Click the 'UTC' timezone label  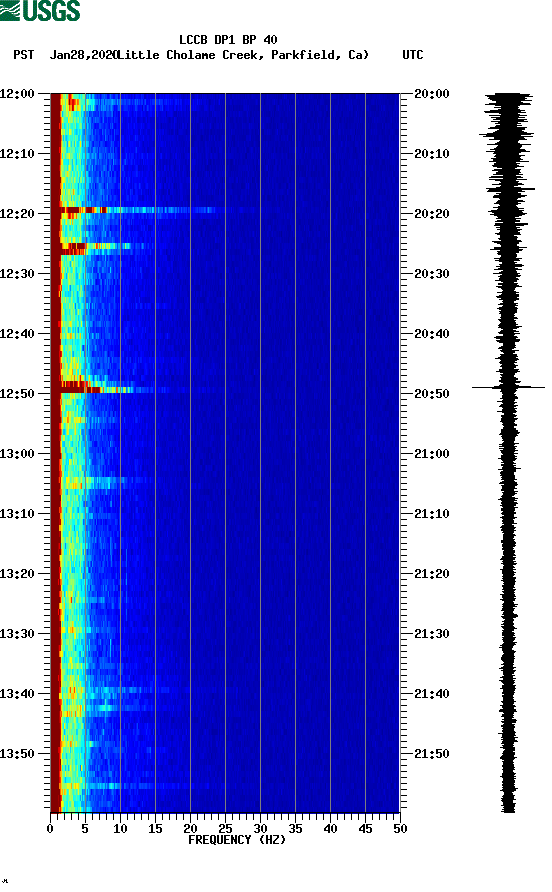[x=413, y=55]
